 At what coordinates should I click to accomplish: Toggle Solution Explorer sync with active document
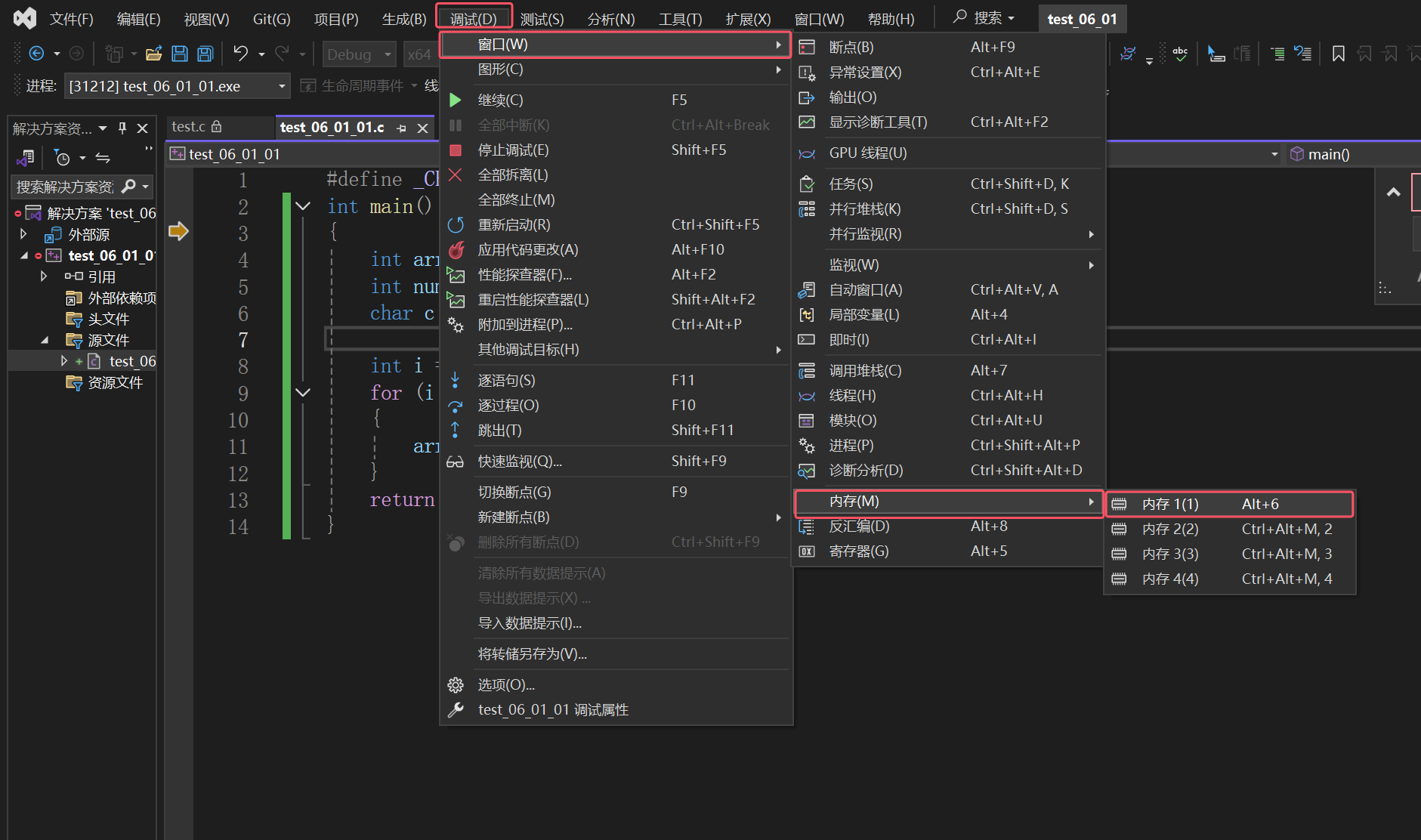(103, 158)
